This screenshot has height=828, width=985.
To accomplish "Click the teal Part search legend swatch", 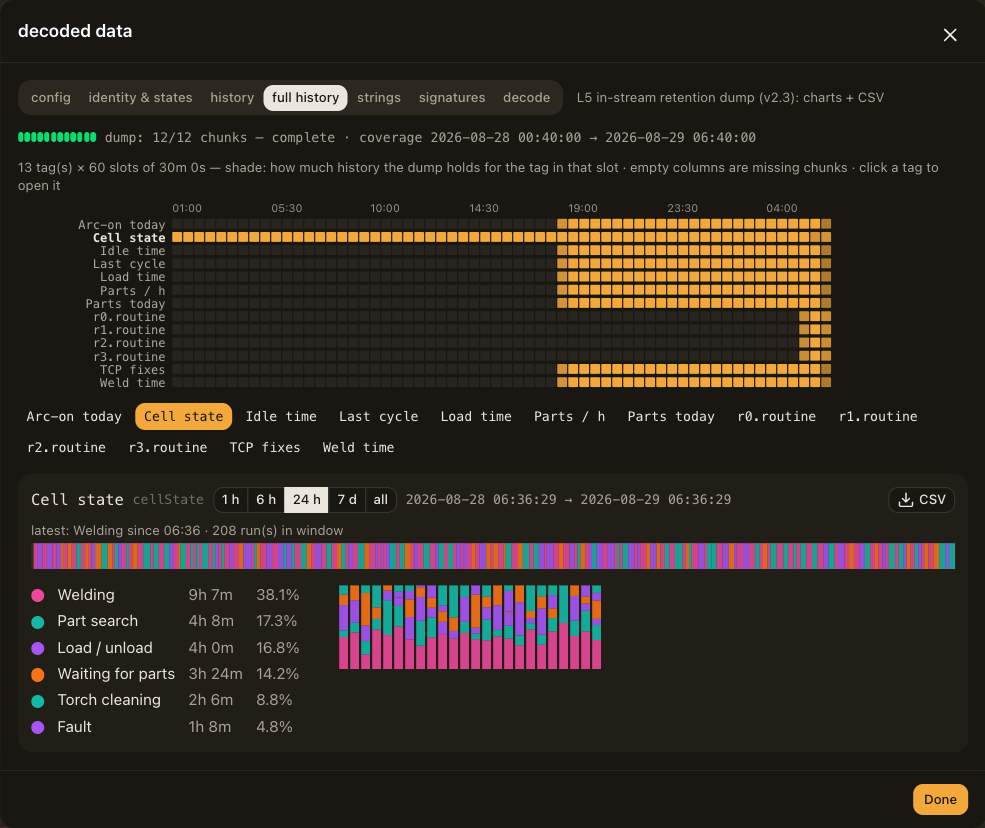I will pos(38,622).
